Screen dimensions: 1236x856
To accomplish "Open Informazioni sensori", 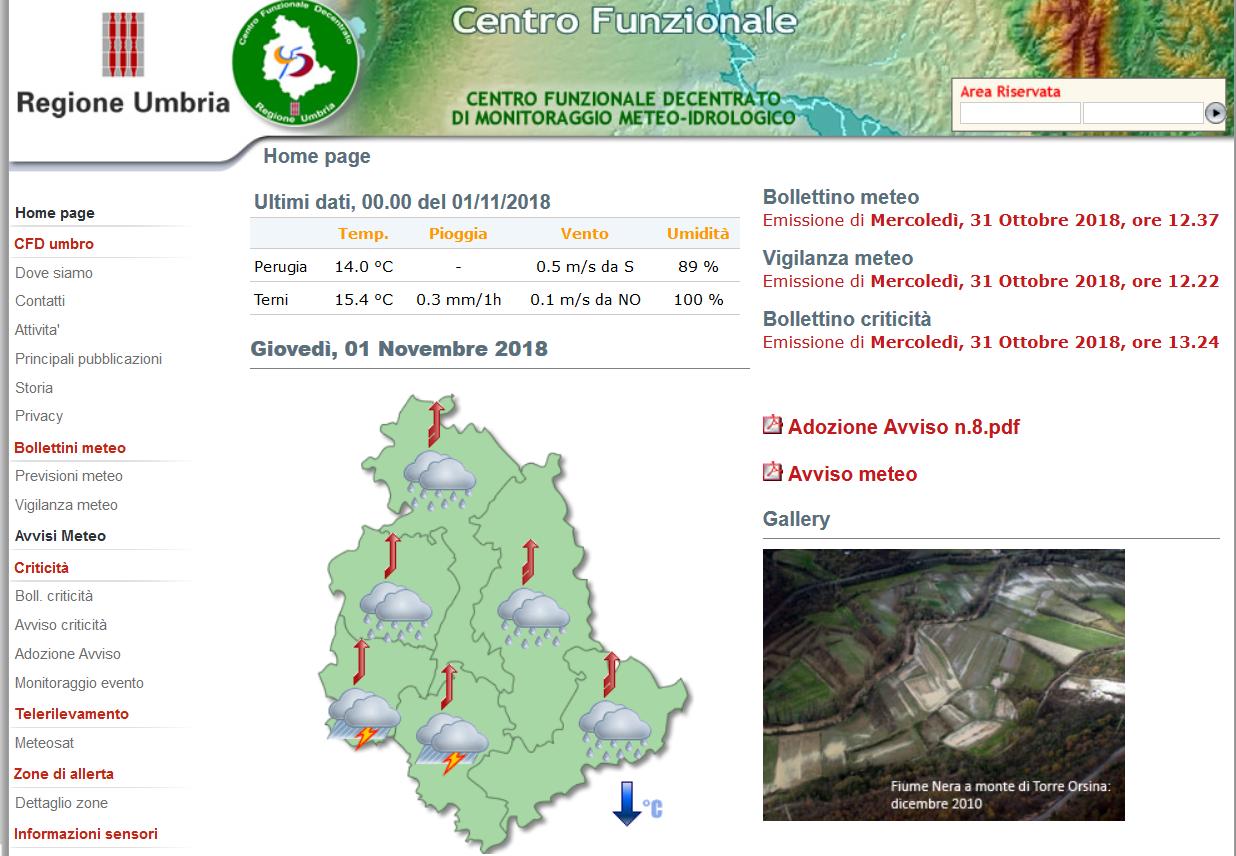I will [x=86, y=834].
